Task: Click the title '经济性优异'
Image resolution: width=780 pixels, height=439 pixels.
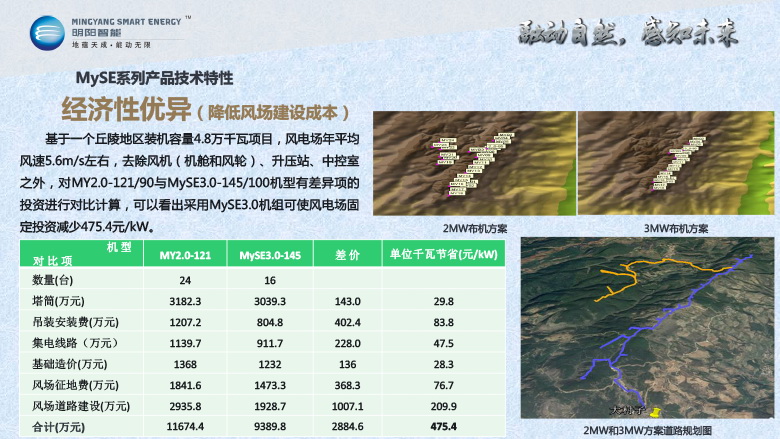Action: click(126, 109)
